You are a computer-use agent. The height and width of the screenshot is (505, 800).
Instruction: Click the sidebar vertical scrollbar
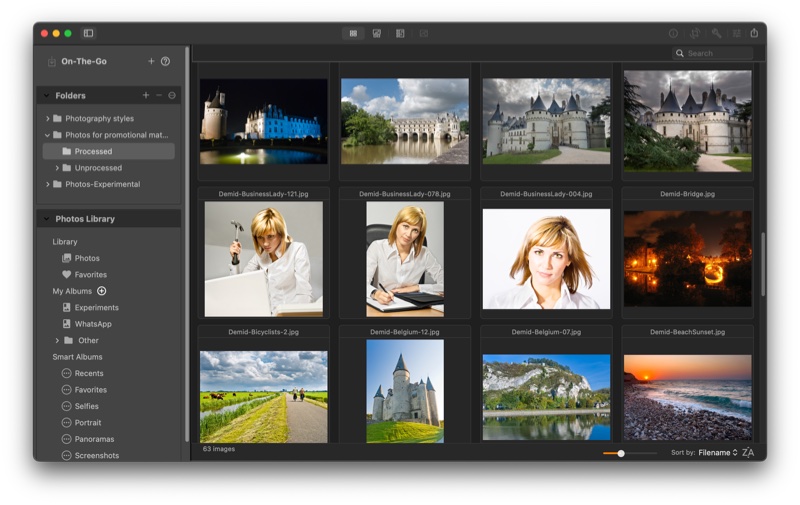tap(187, 244)
